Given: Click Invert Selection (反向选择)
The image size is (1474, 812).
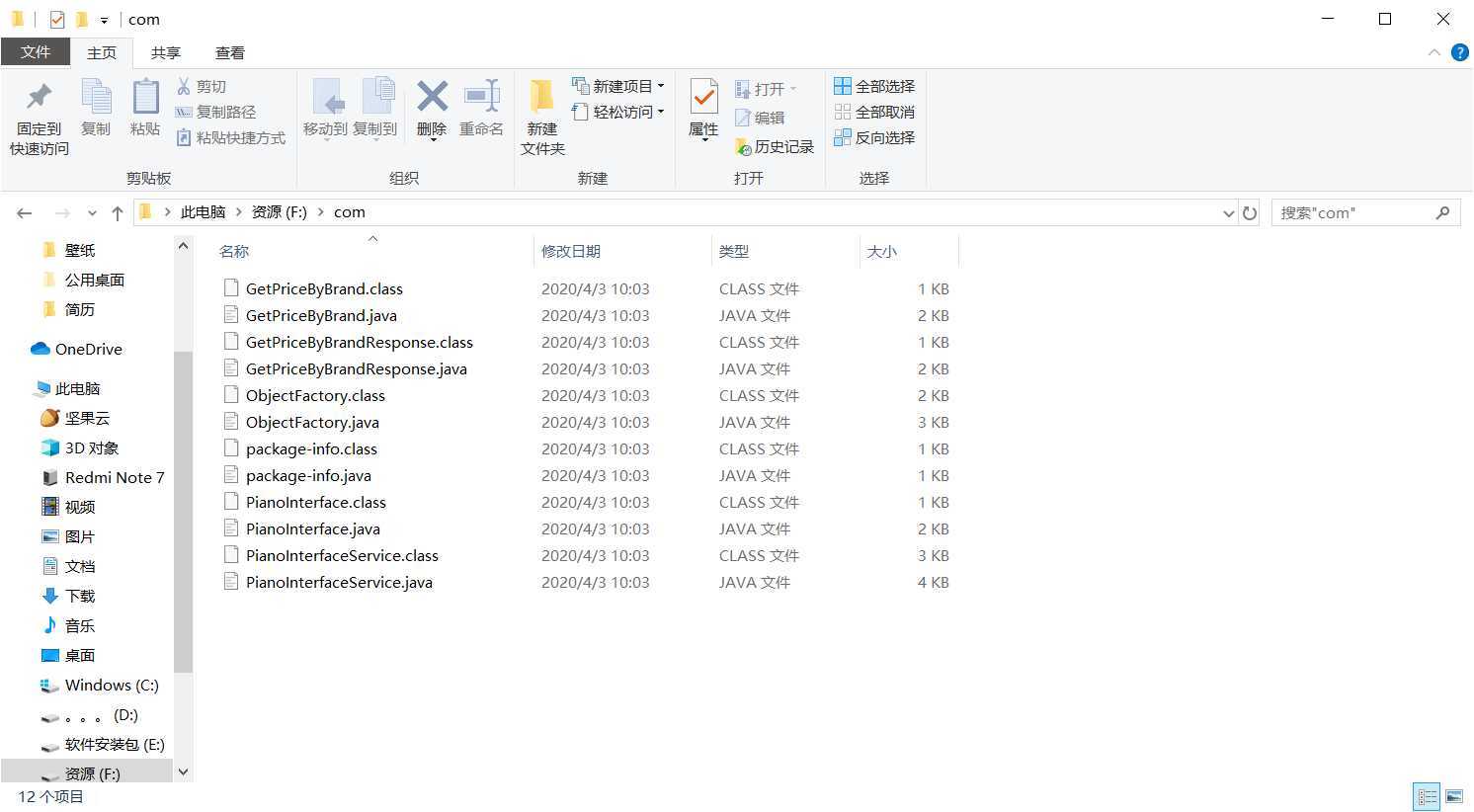Looking at the screenshot, I should click(x=874, y=138).
